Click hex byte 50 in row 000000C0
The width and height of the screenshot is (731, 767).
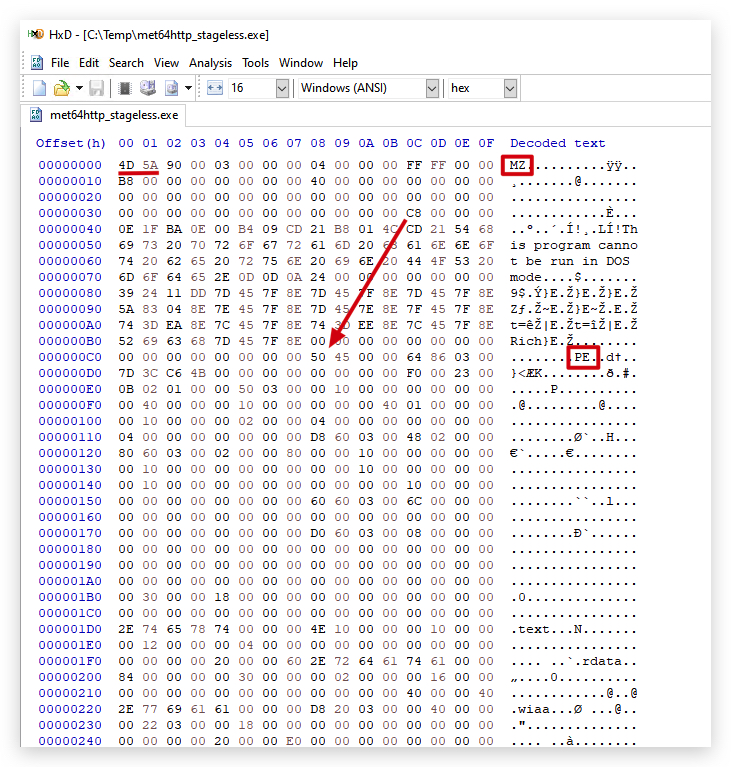[x=318, y=357]
